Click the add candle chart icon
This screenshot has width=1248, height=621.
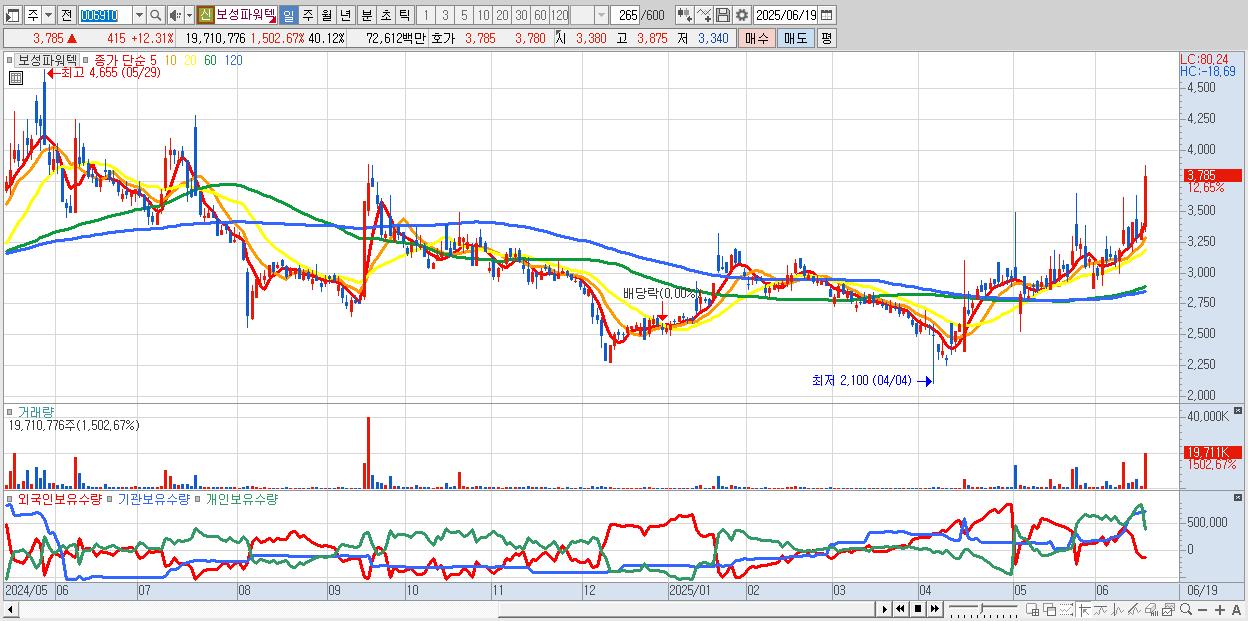(x=685, y=15)
